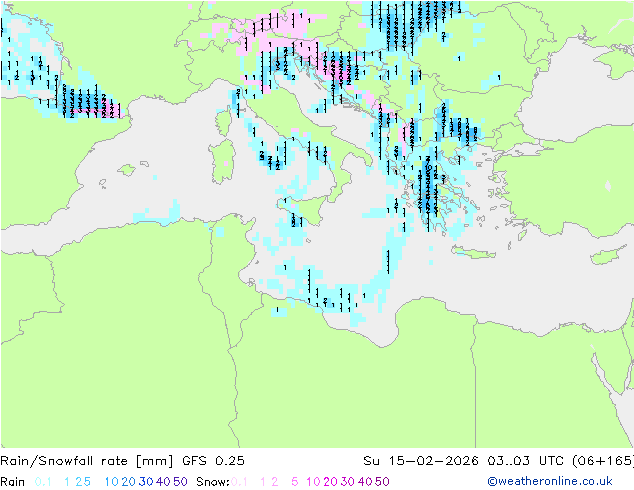The width and height of the screenshot is (634, 490).
Task: Click the Rain legend value 20
Action: point(128,482)
